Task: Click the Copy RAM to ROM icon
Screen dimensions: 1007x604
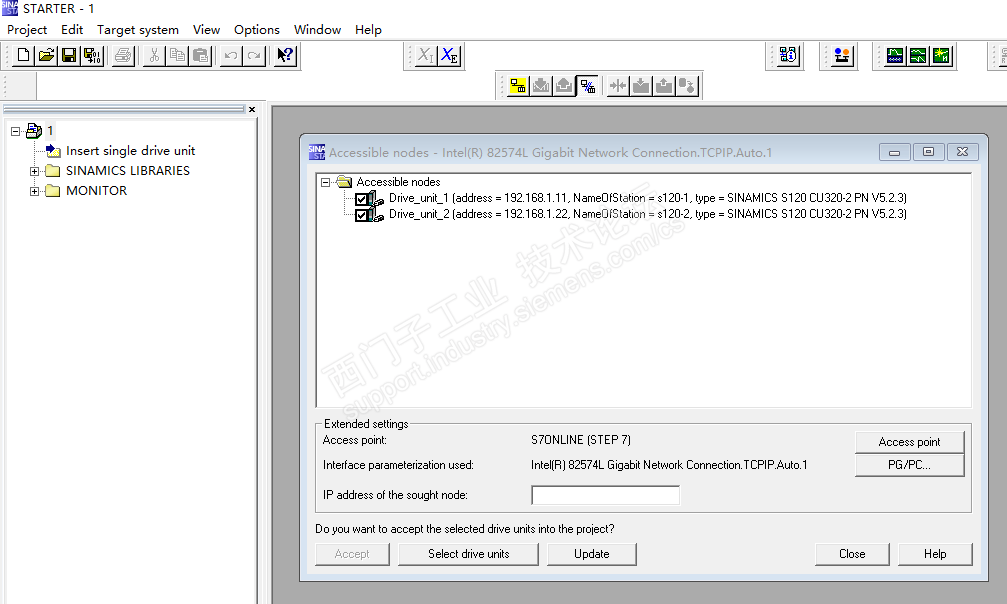Action: pyautogui.click(x=687, y=85)
